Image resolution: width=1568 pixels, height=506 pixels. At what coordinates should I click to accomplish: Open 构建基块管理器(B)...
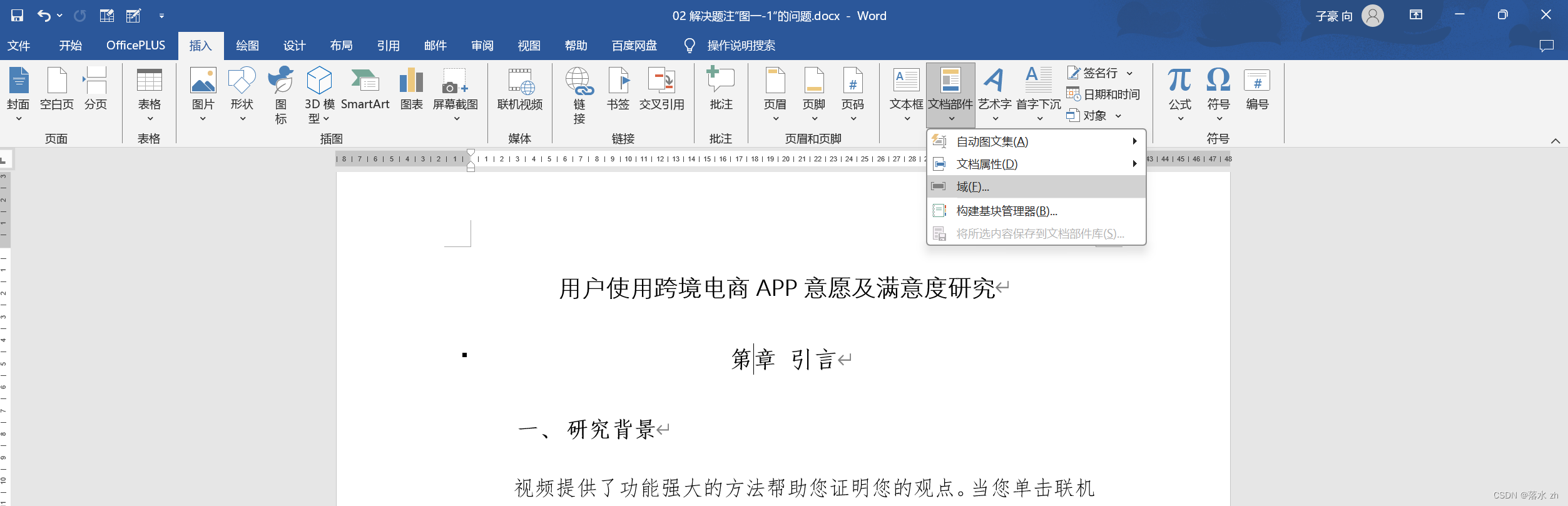click(1036, 211)
